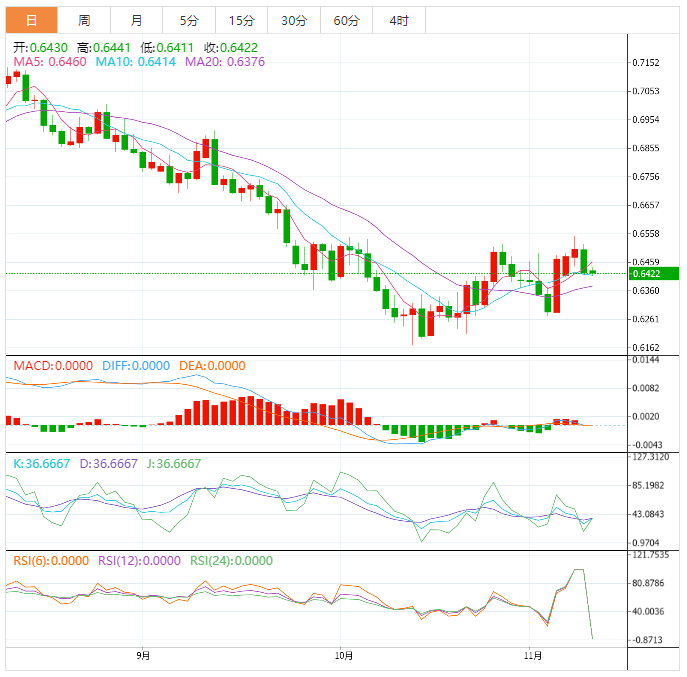Click the MA5 moving average label
This screenshot has width=687, height=677.
click(49, 62)
